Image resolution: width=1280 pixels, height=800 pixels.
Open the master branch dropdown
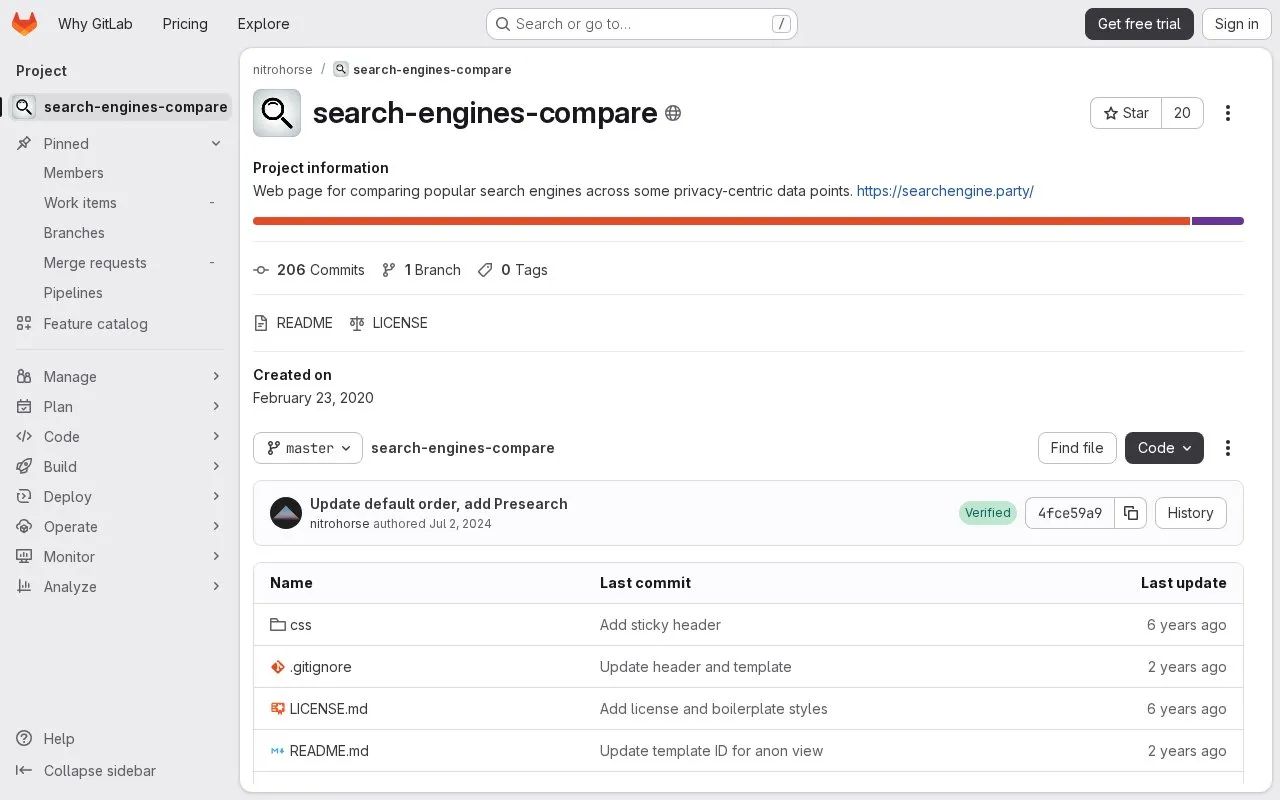click(308, 448)
